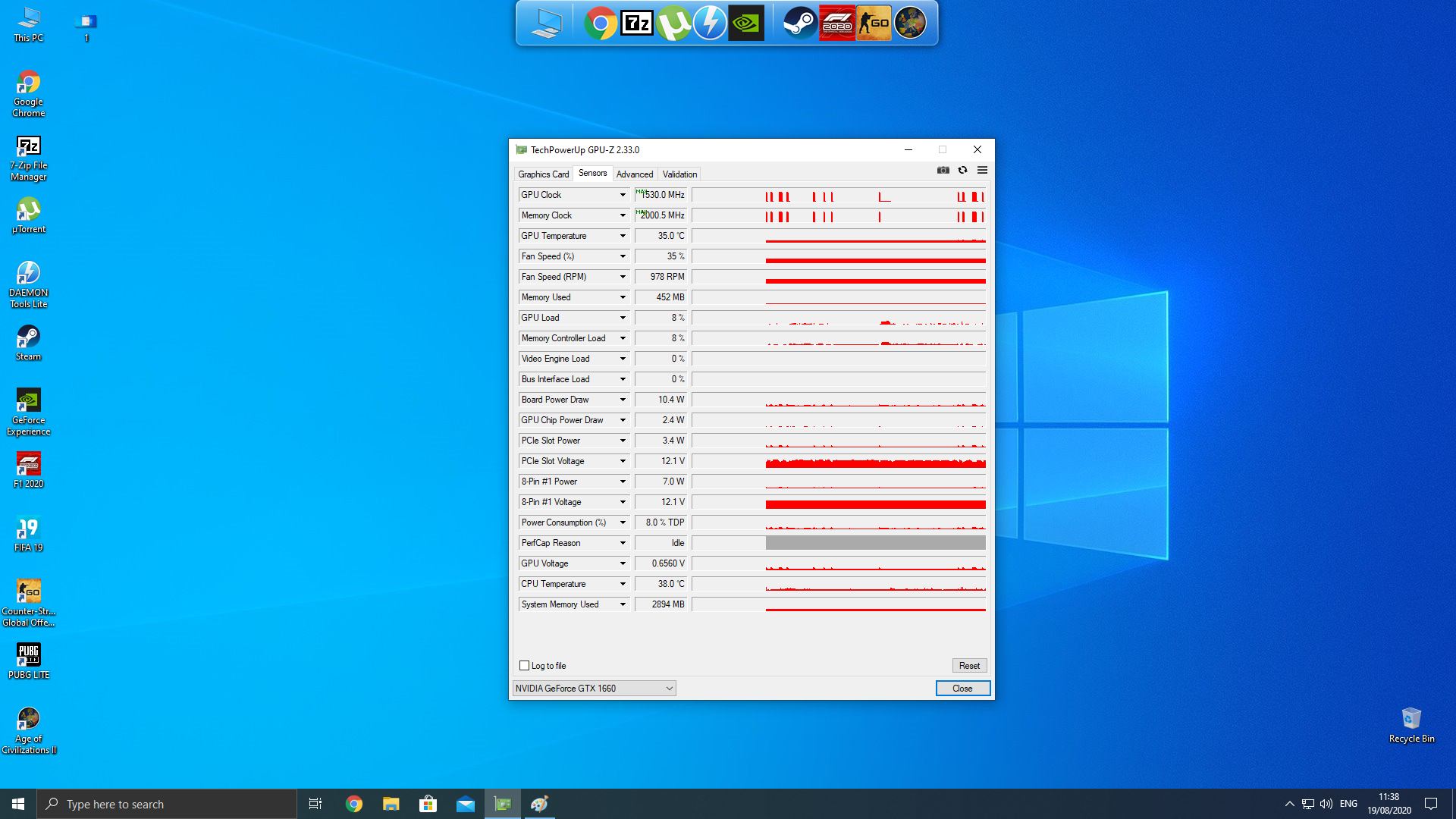
Task: Select the Counter-Strike Global Offensive desktop shortcut
Action: point(29,604)
